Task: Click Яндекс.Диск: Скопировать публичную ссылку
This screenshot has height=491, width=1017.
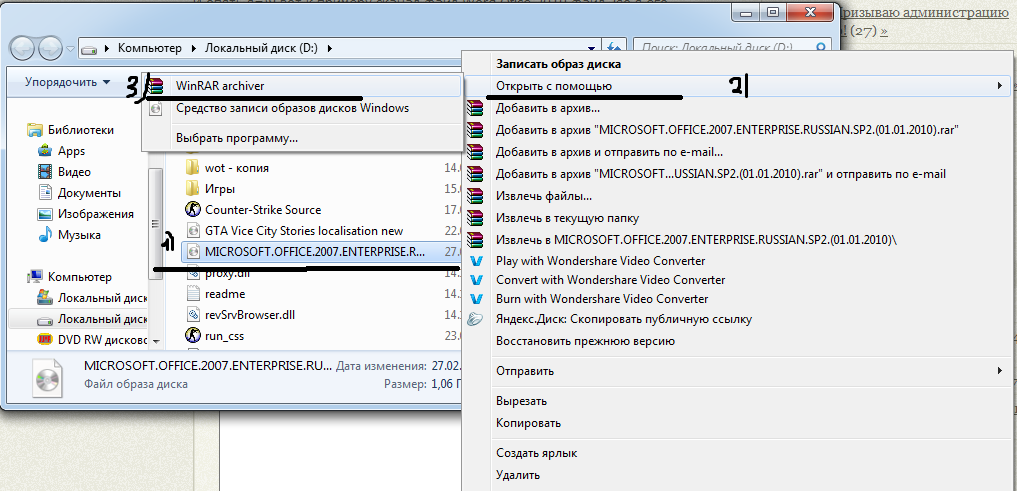Action: [623, 319]
